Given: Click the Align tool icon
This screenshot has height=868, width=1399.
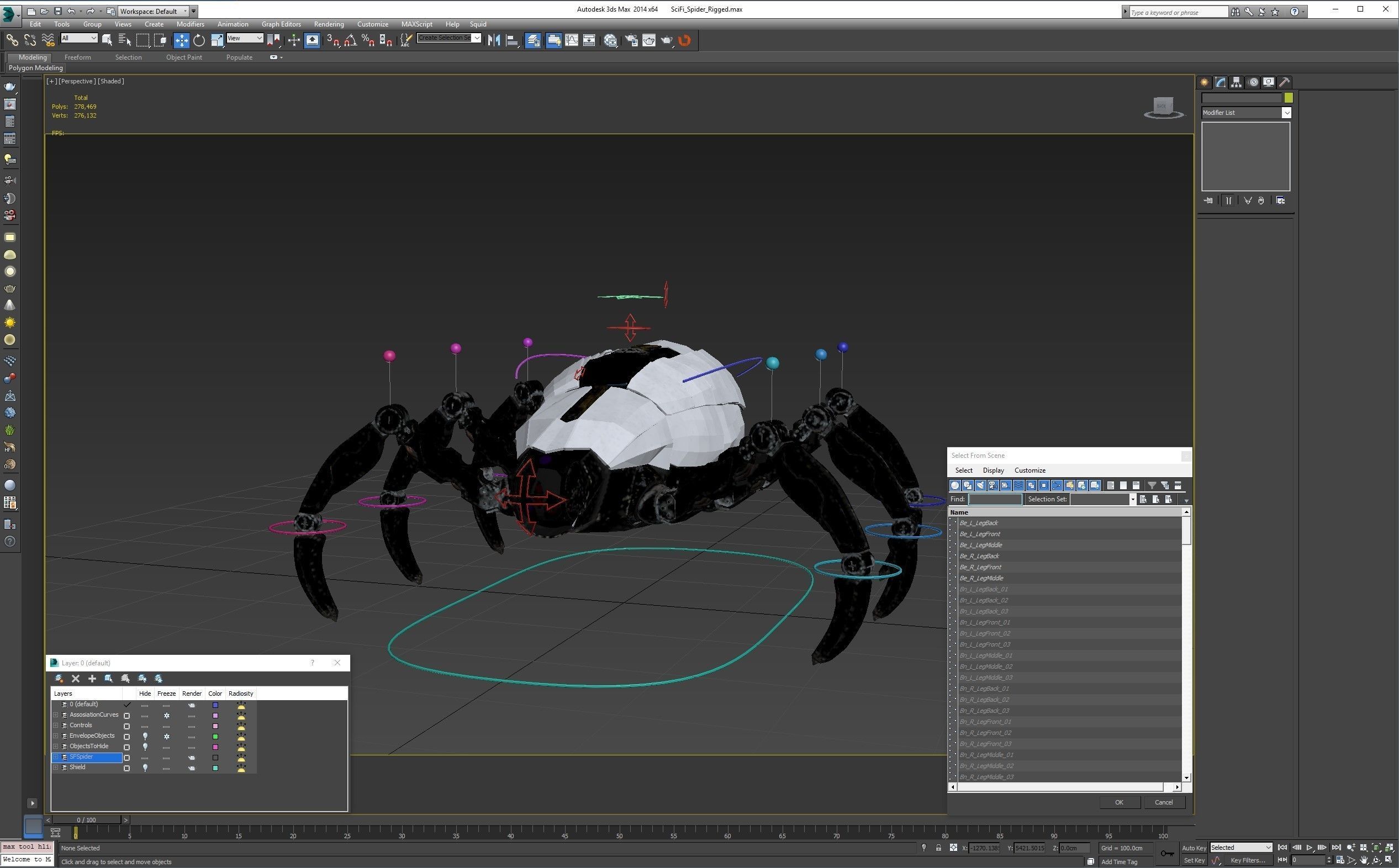Looking at the screenshot, I should (x=512, y=40).
